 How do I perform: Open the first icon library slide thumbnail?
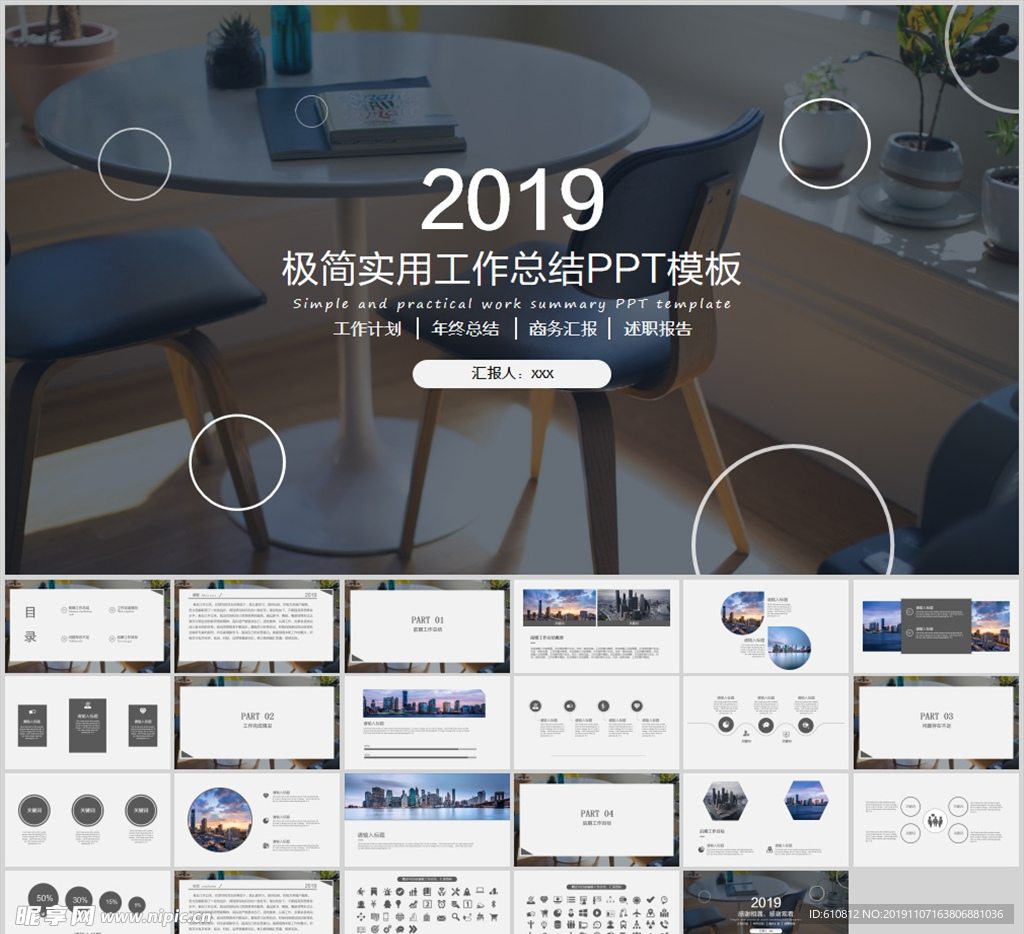[x=427, y=902]
